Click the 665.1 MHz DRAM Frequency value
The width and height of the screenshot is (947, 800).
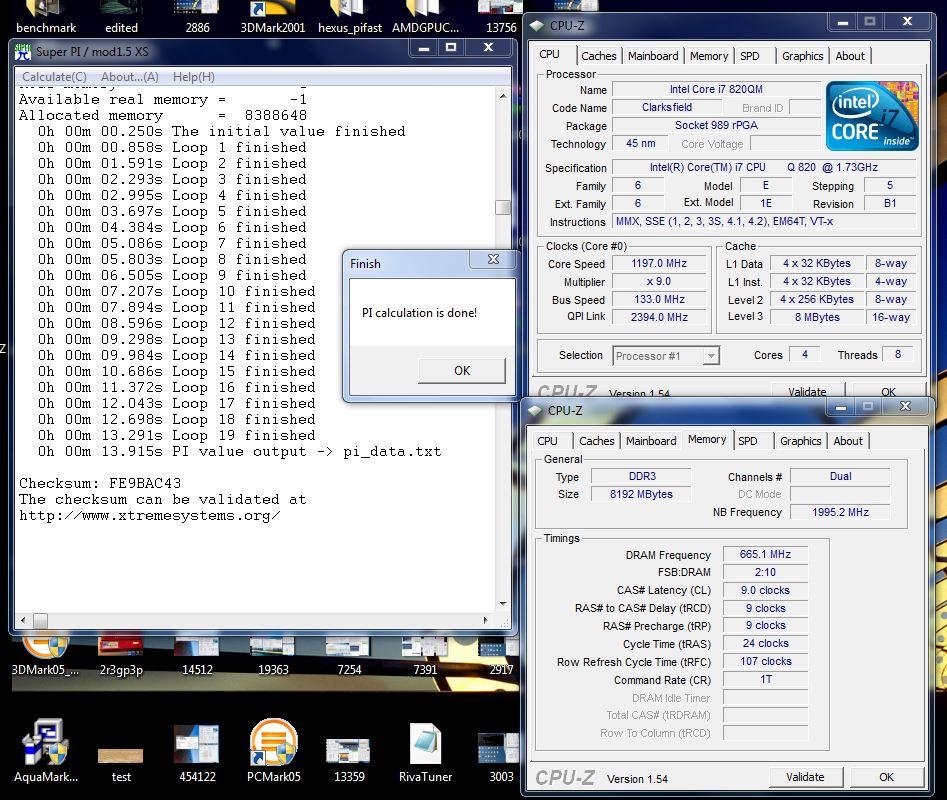pos(765,554)
